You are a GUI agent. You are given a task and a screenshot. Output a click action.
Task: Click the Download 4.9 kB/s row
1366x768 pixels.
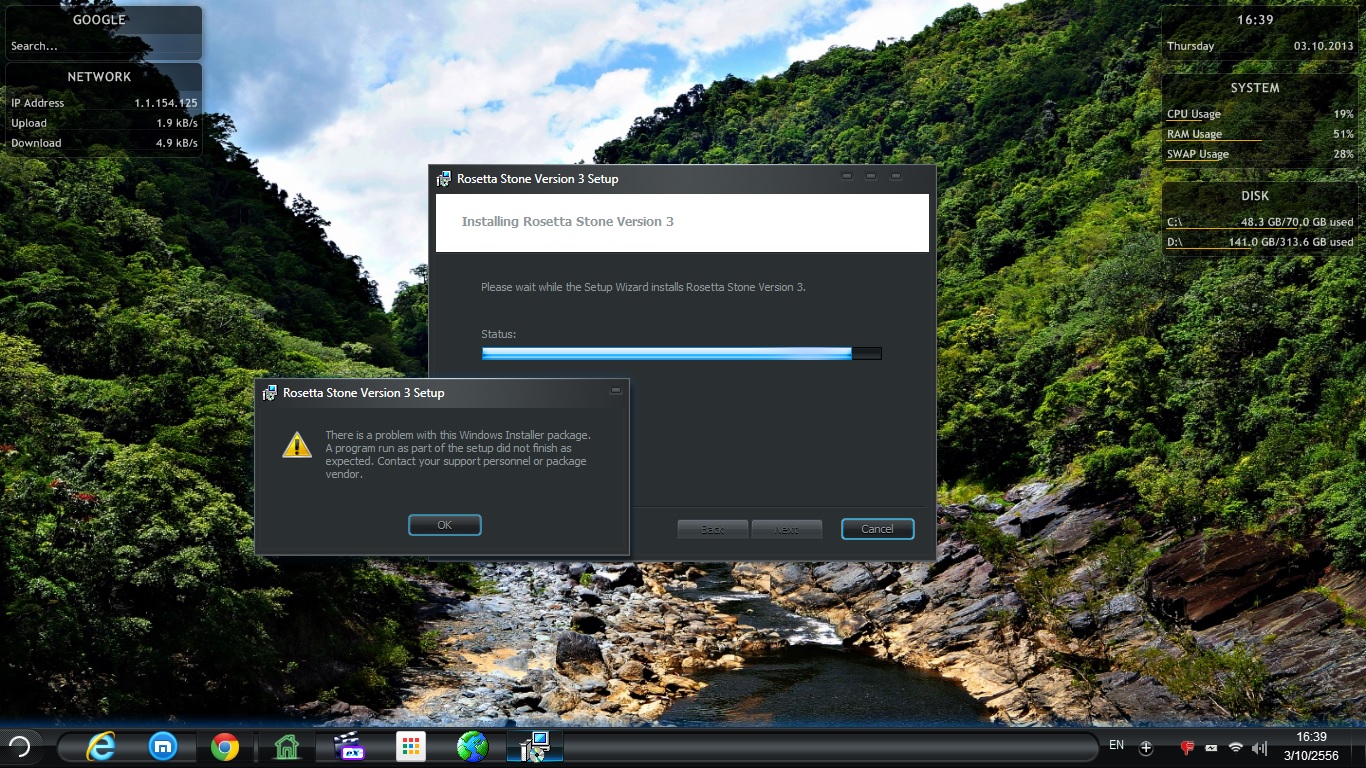coord(104,143)
